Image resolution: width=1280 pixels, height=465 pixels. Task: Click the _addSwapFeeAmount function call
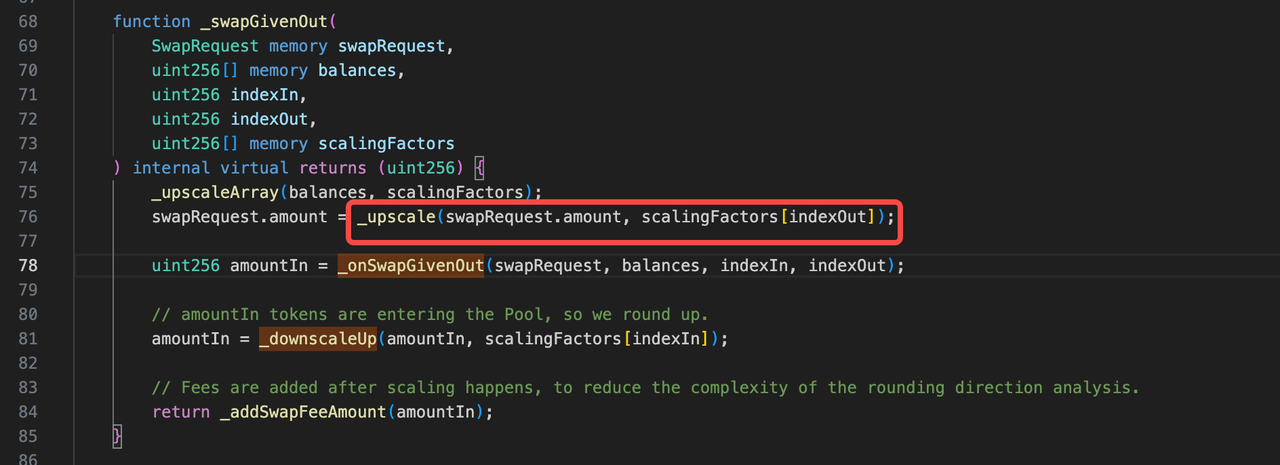pyautogui.click(x=303, y=412)
